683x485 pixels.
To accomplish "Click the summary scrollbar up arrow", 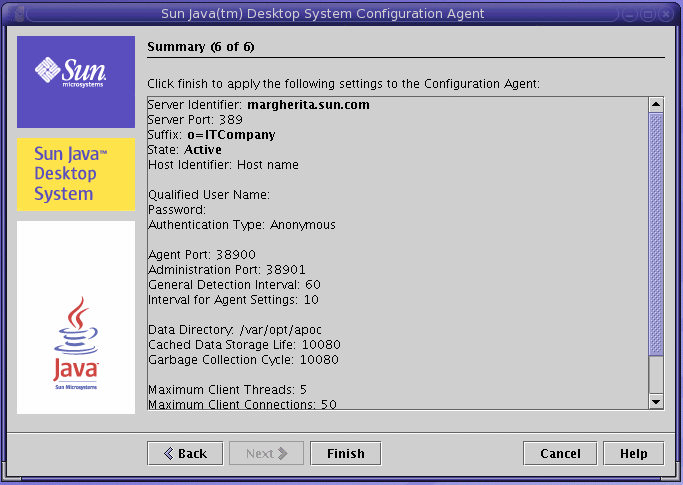I will pyautogui.click(x=656, y=105).
